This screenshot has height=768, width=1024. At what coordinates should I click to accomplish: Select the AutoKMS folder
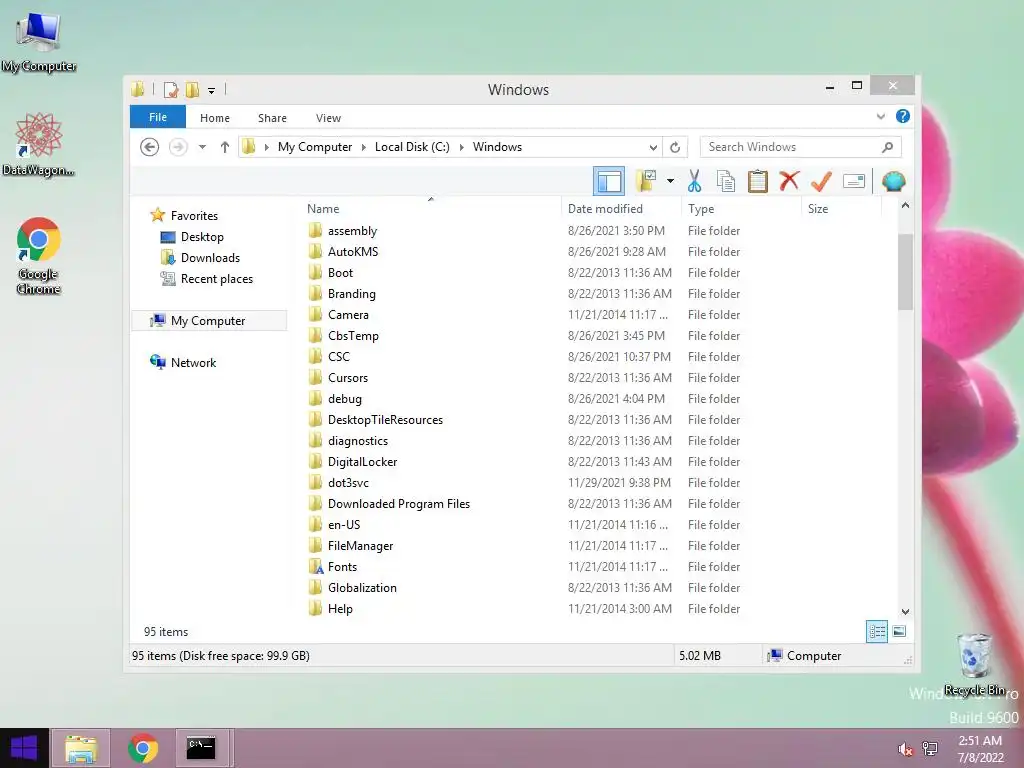353,251
